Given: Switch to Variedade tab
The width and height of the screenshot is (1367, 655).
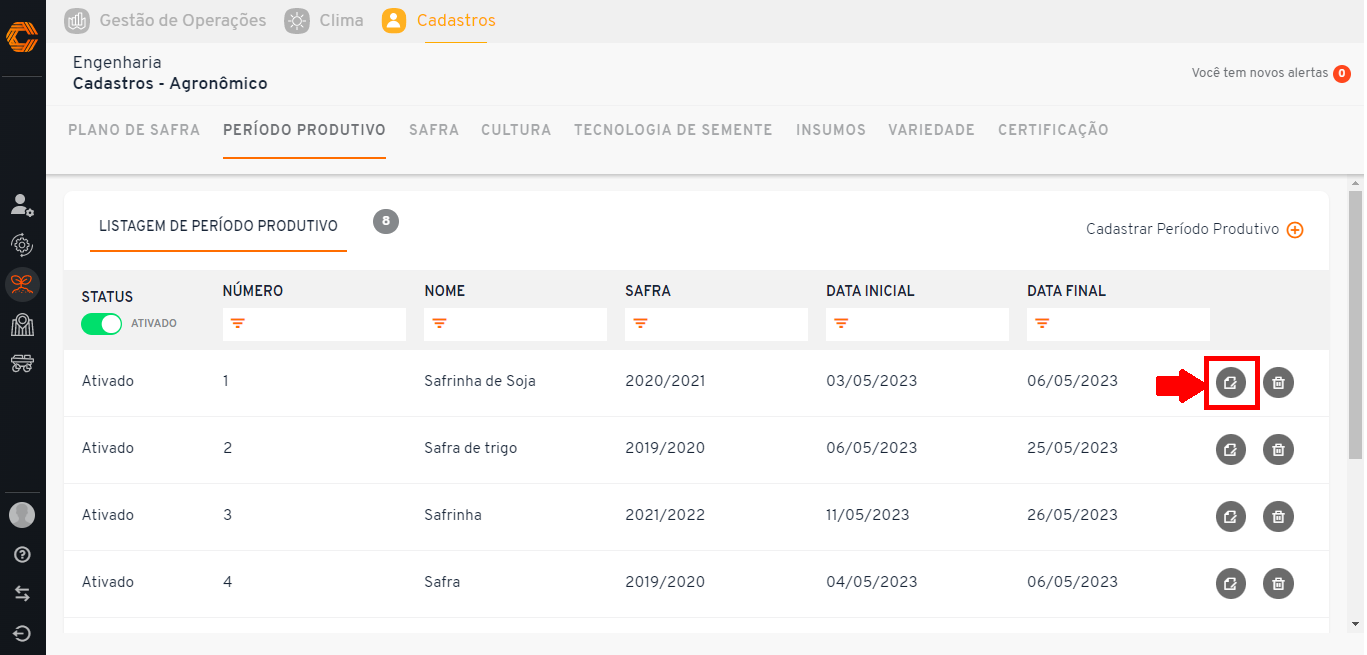Looking at the screenshot, I should [x=931, y=130].
